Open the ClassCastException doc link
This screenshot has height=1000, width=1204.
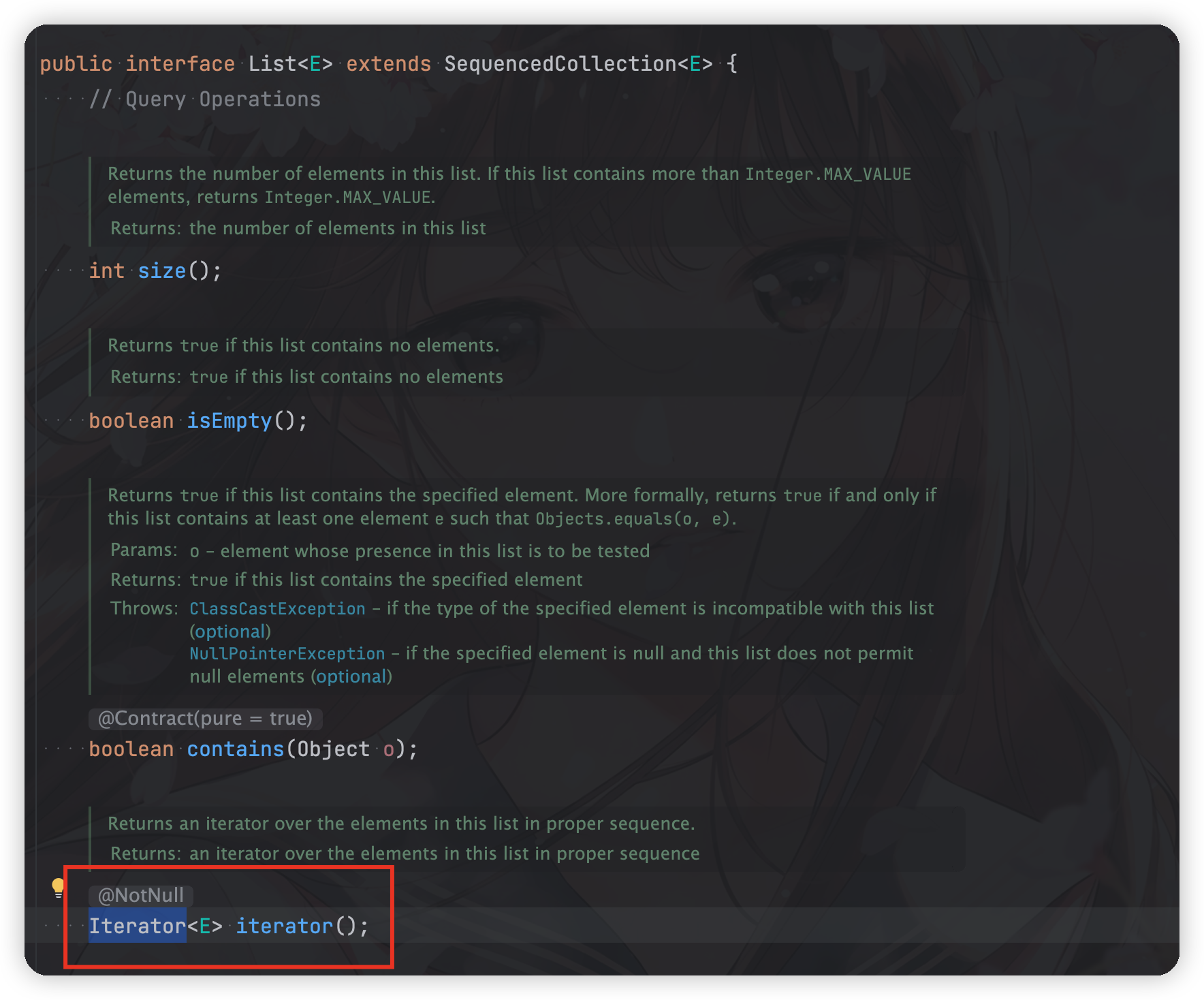pyautogui.click(x=277, y=608)
